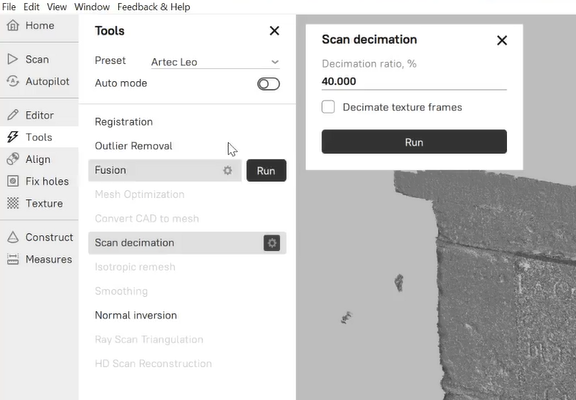Open the Construct cone icon

(13, 237)
